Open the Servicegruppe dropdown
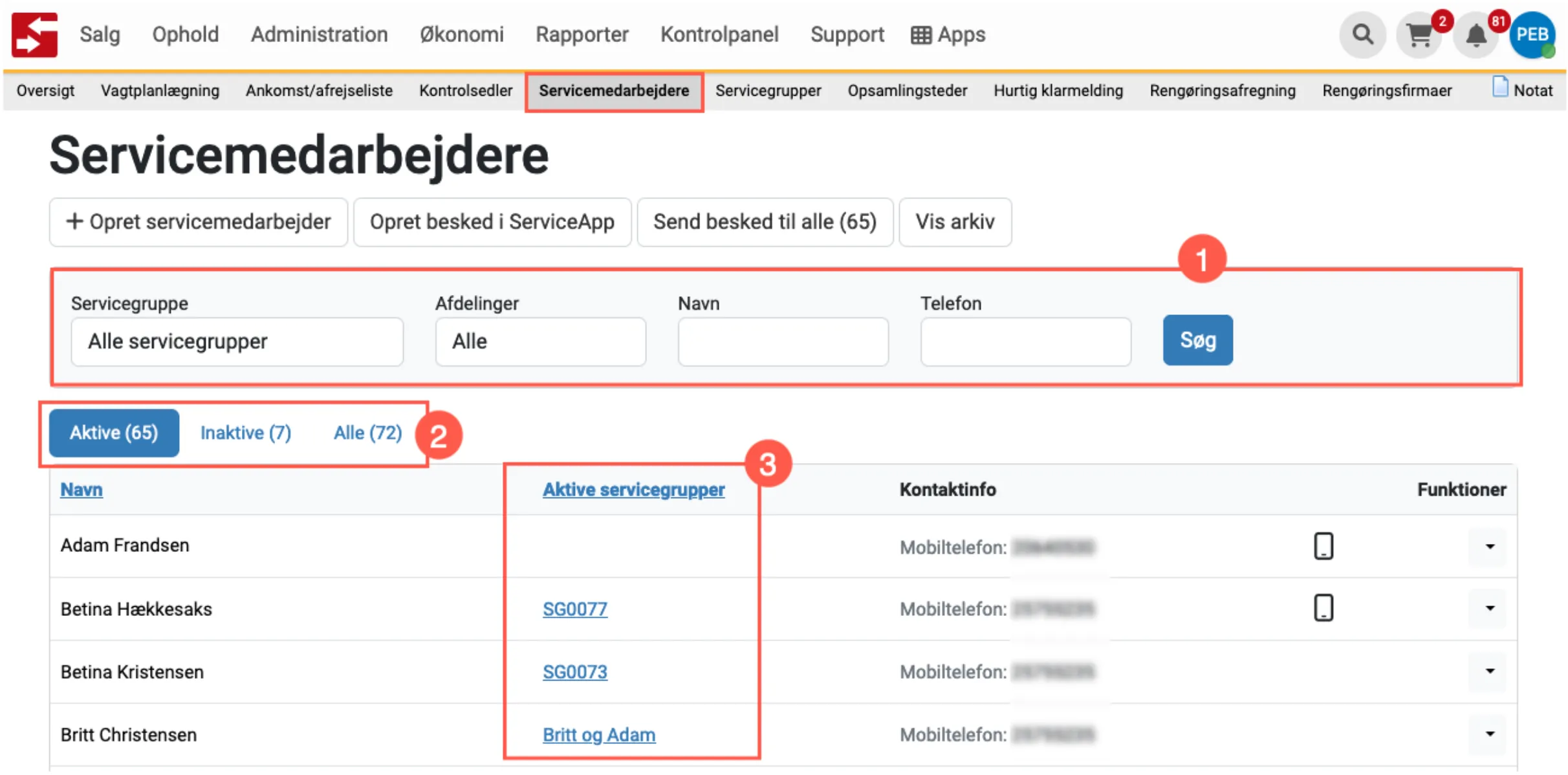 237,342
